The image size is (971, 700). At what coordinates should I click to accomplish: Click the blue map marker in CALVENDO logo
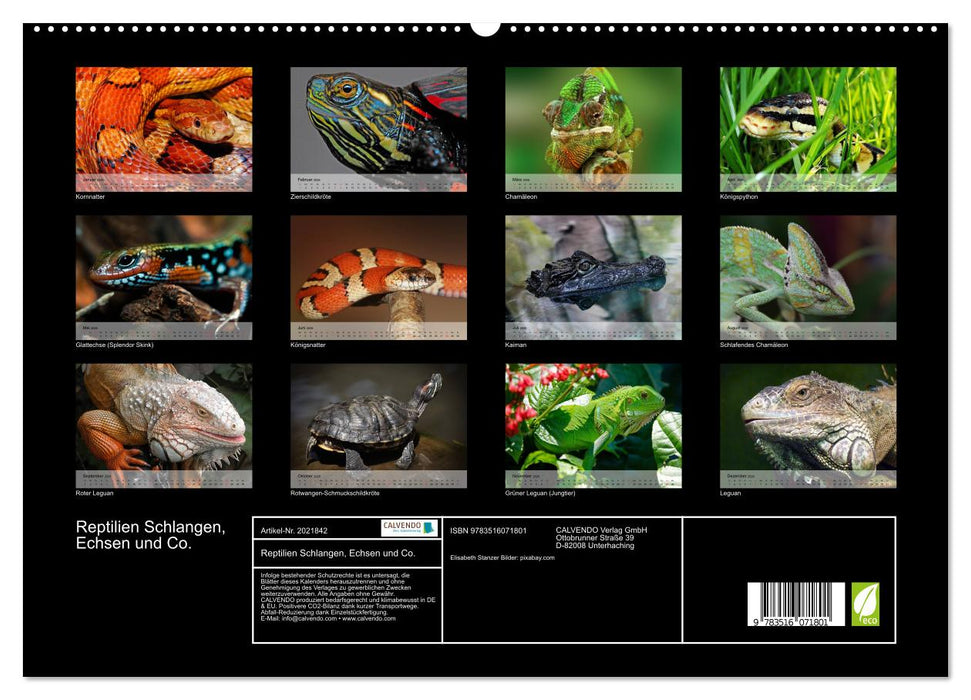tap(430, 528)
